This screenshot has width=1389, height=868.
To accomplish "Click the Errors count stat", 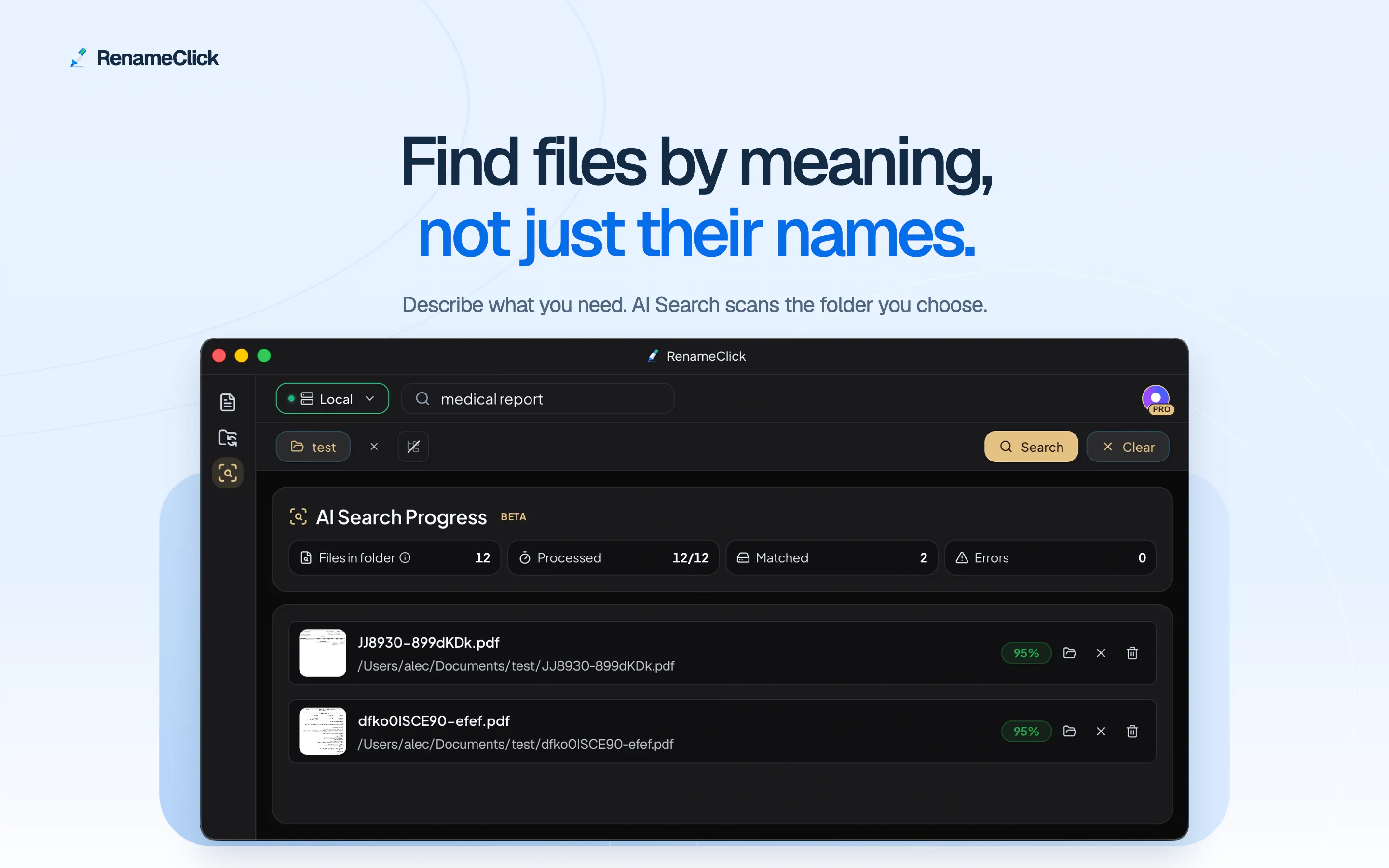I will click(x=1050, y=557).
